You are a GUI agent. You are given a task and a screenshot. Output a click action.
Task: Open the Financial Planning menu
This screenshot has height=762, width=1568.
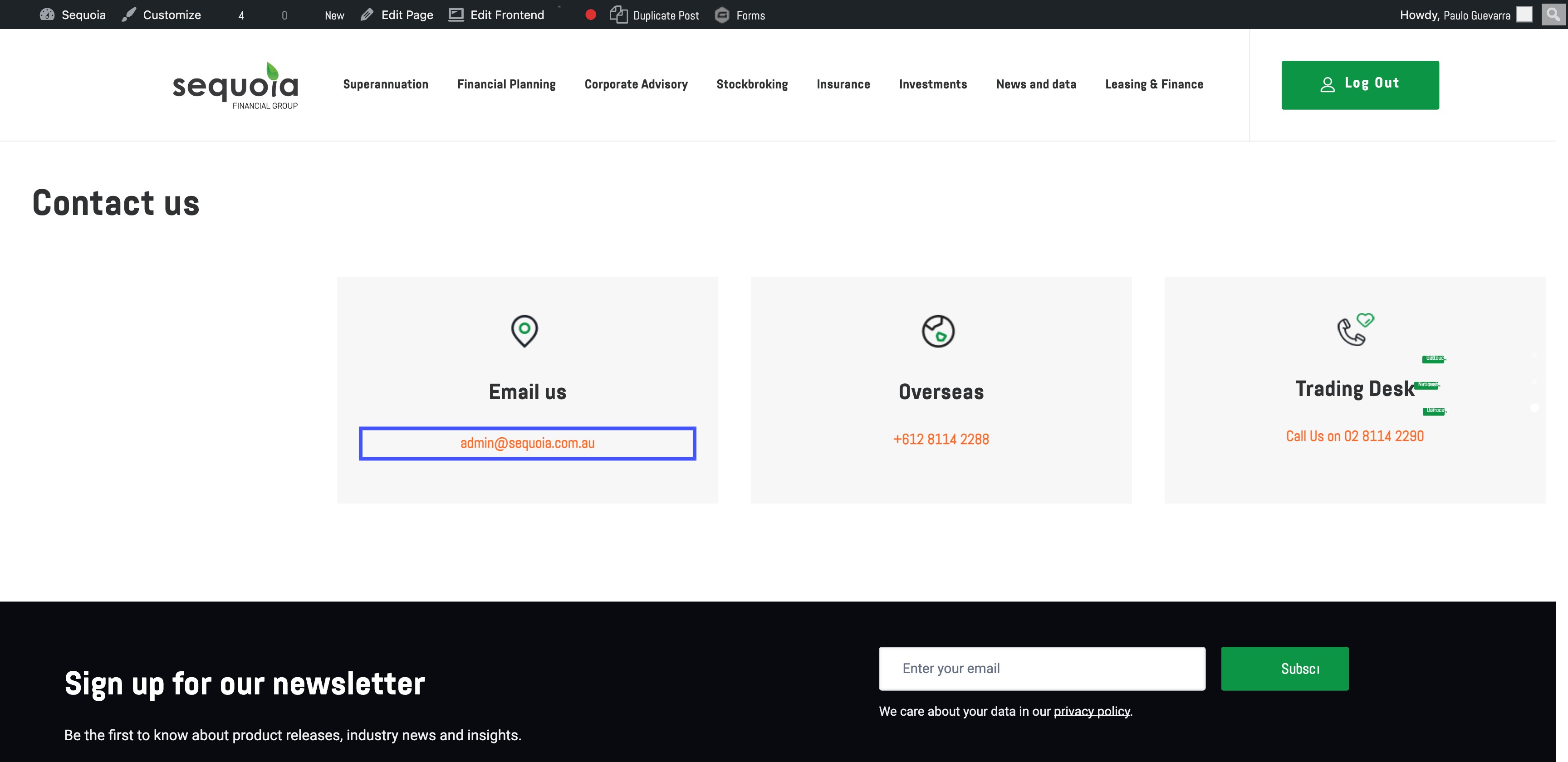click(506, 84)
